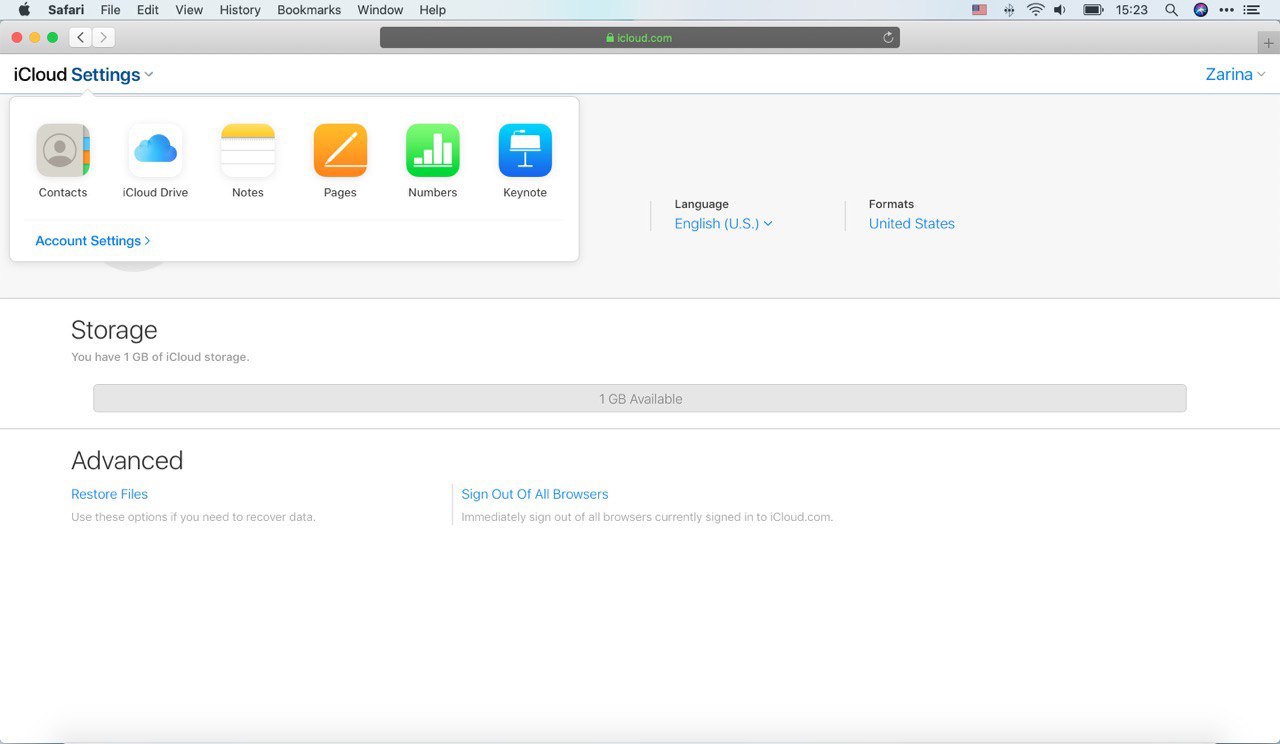Screen dimensions: 1280x744
Task: Show Wi-Fi status menu
Action: [x=1035, y=10]
